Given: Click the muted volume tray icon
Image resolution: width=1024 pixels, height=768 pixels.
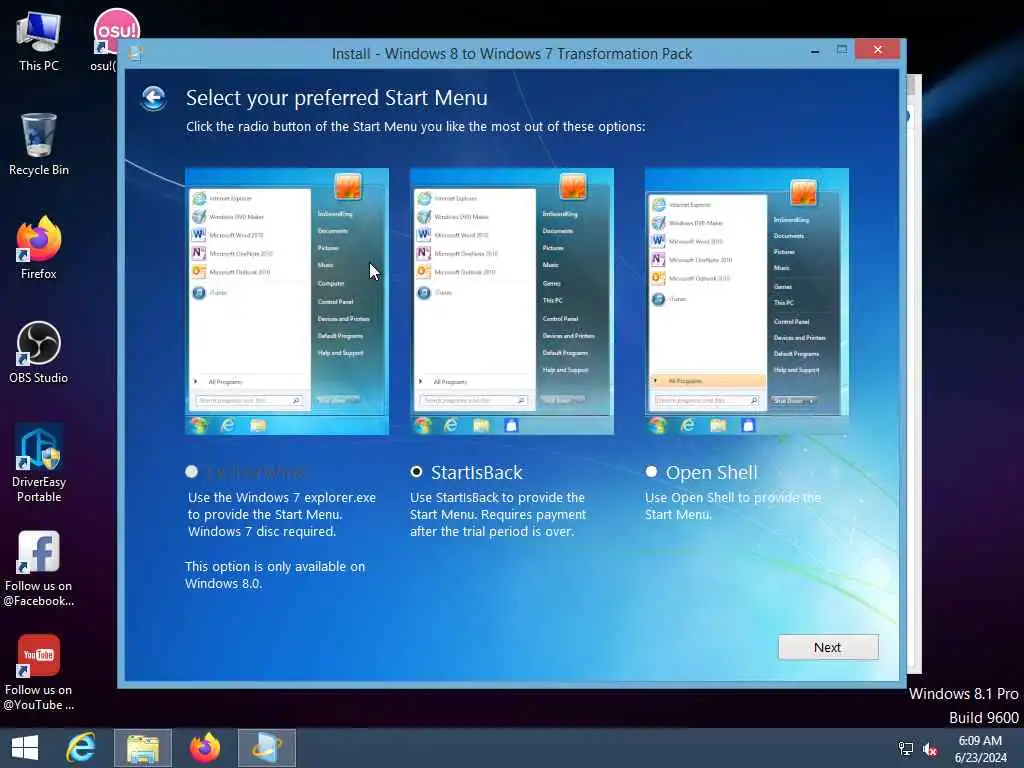Looking at the screenshot, I should click(x=930, y=749).
